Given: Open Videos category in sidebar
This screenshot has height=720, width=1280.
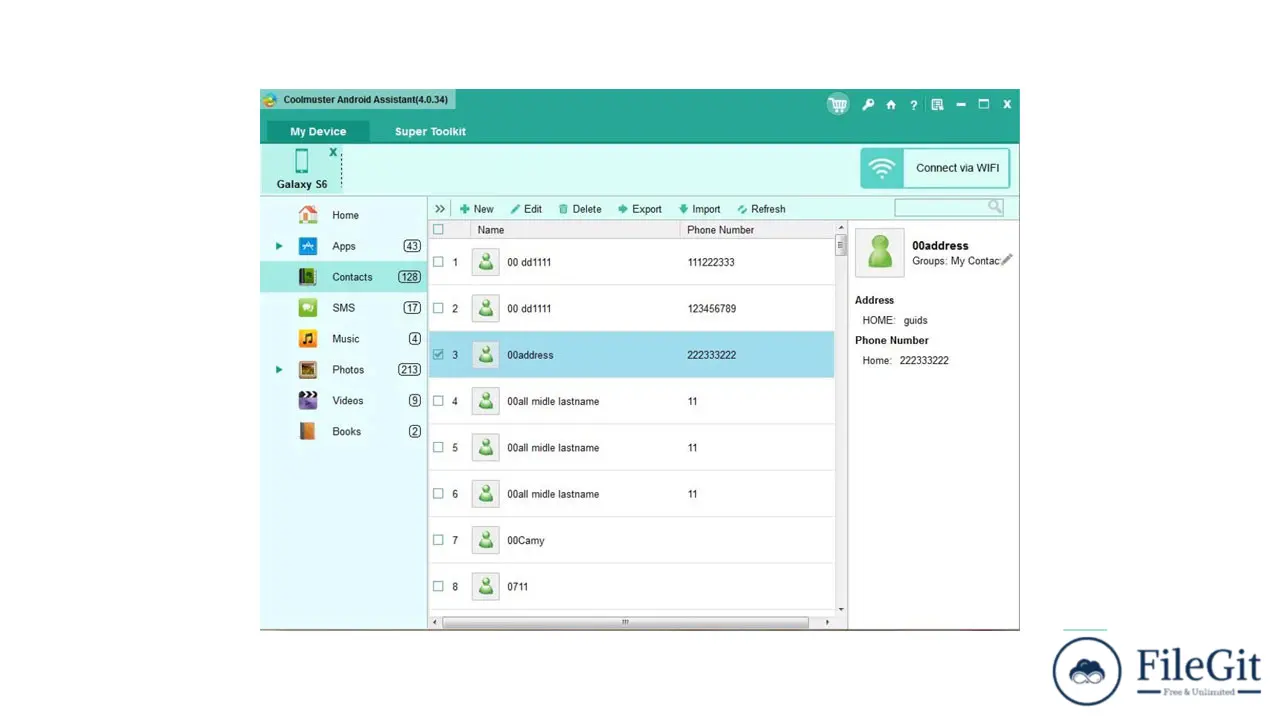Looking at the screenshot, I should point(343,401).
